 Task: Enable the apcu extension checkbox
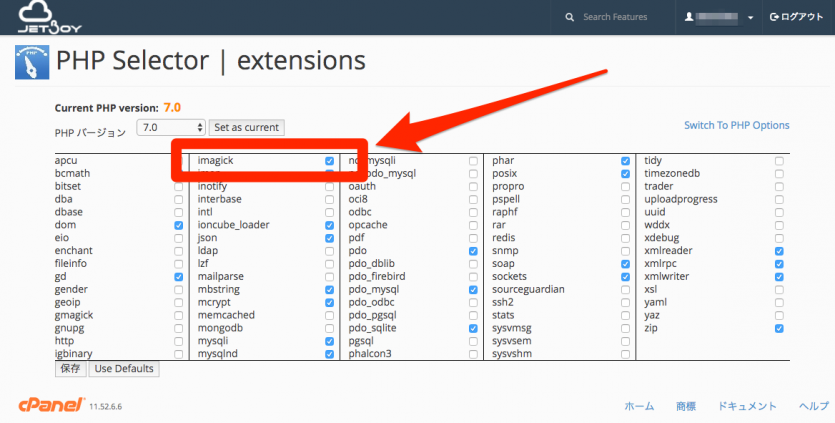(x=179, y=161)
